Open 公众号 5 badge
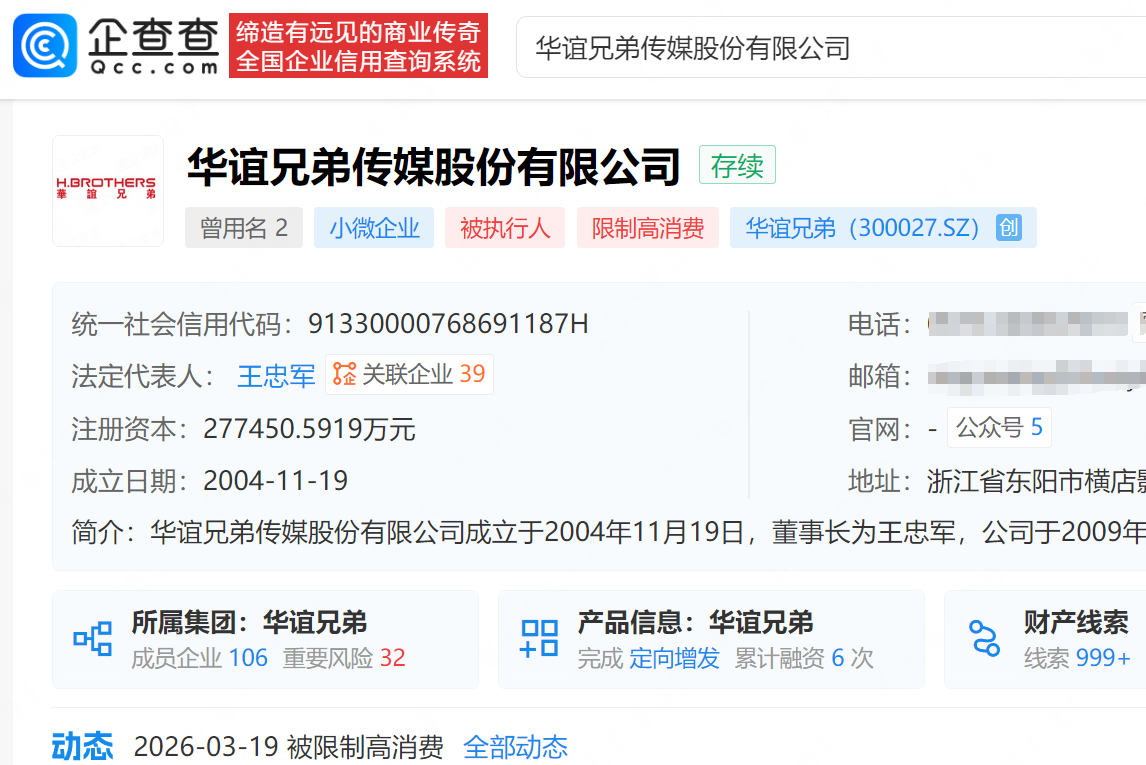This screenshot has height=765, width=1146. pos(999,427)
